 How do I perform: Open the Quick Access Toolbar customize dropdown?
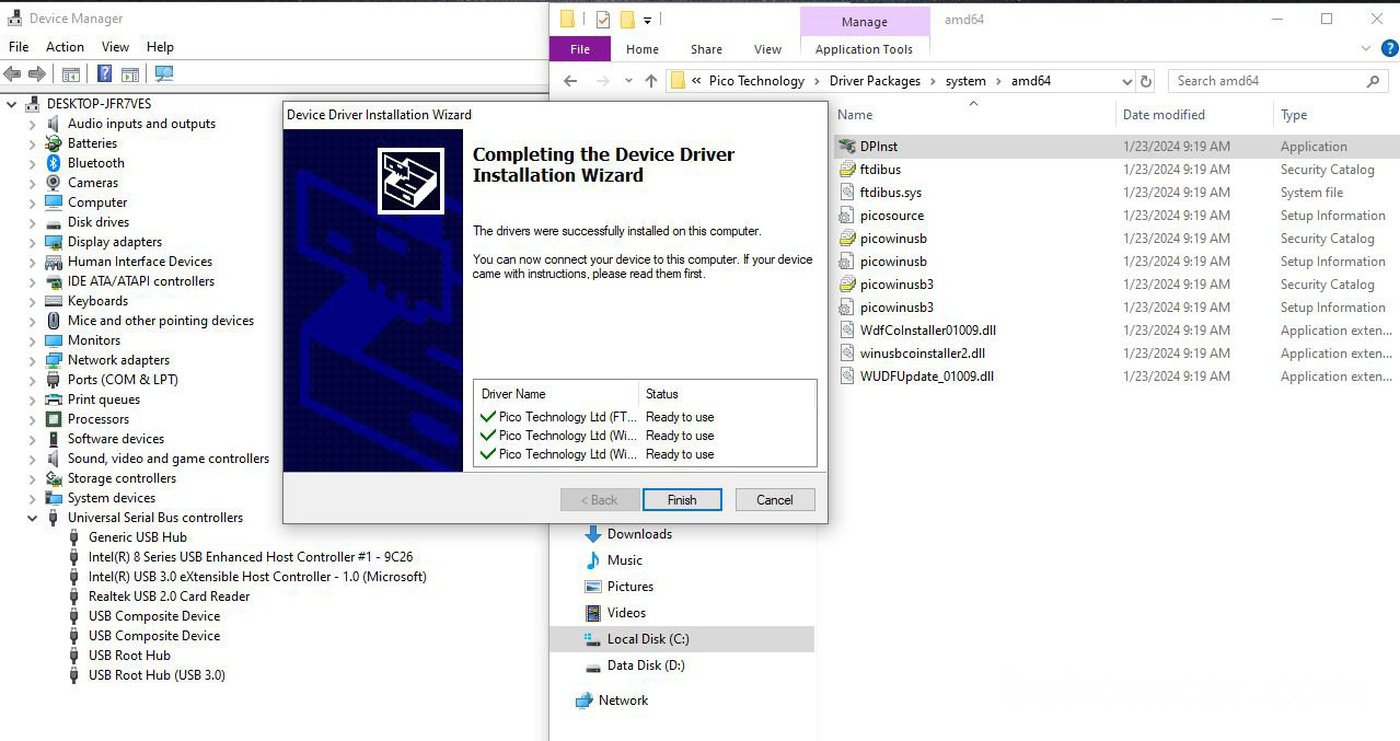[648, 19]
